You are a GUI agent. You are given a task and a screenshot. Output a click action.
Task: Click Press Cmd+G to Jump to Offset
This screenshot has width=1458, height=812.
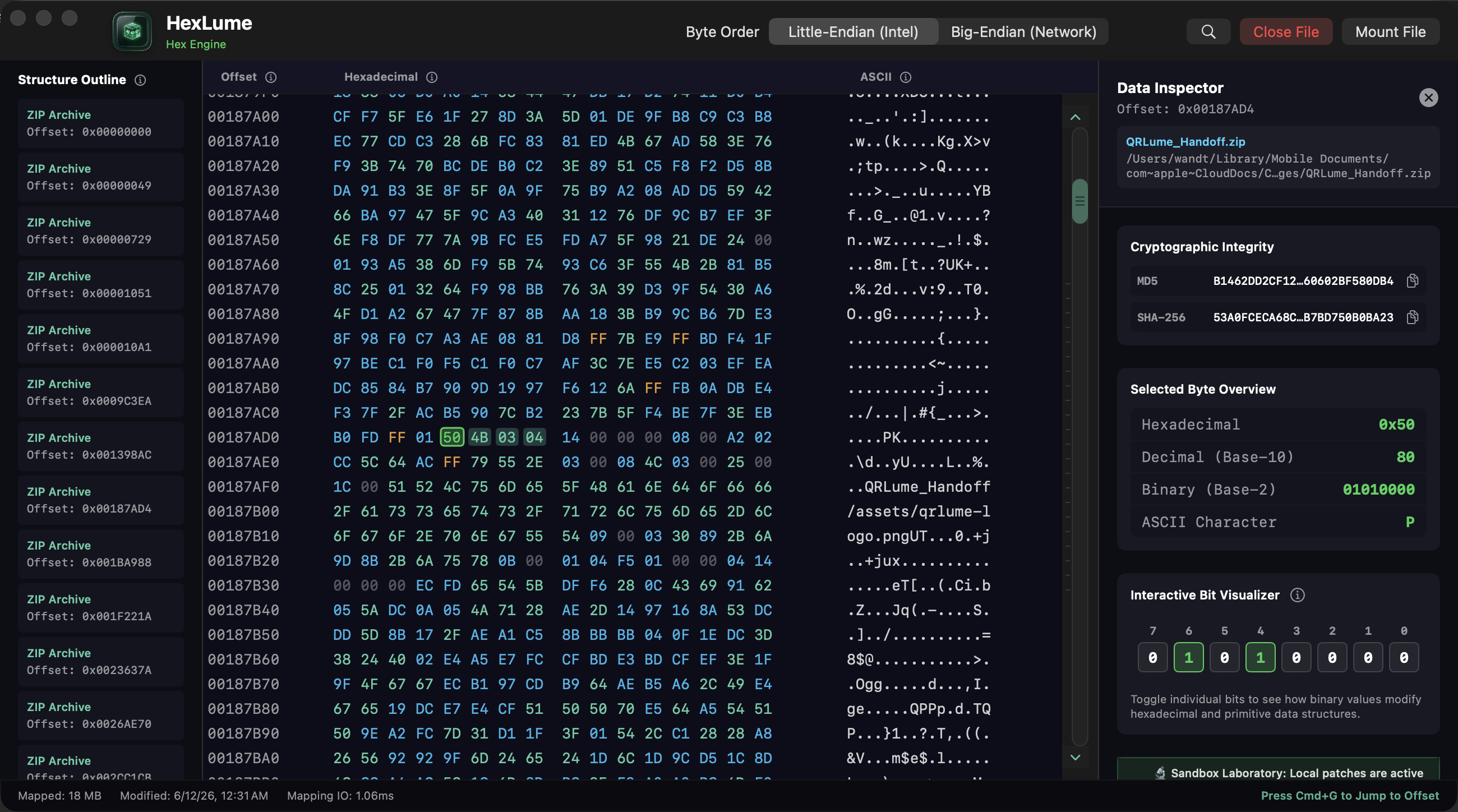(1350, 796)
